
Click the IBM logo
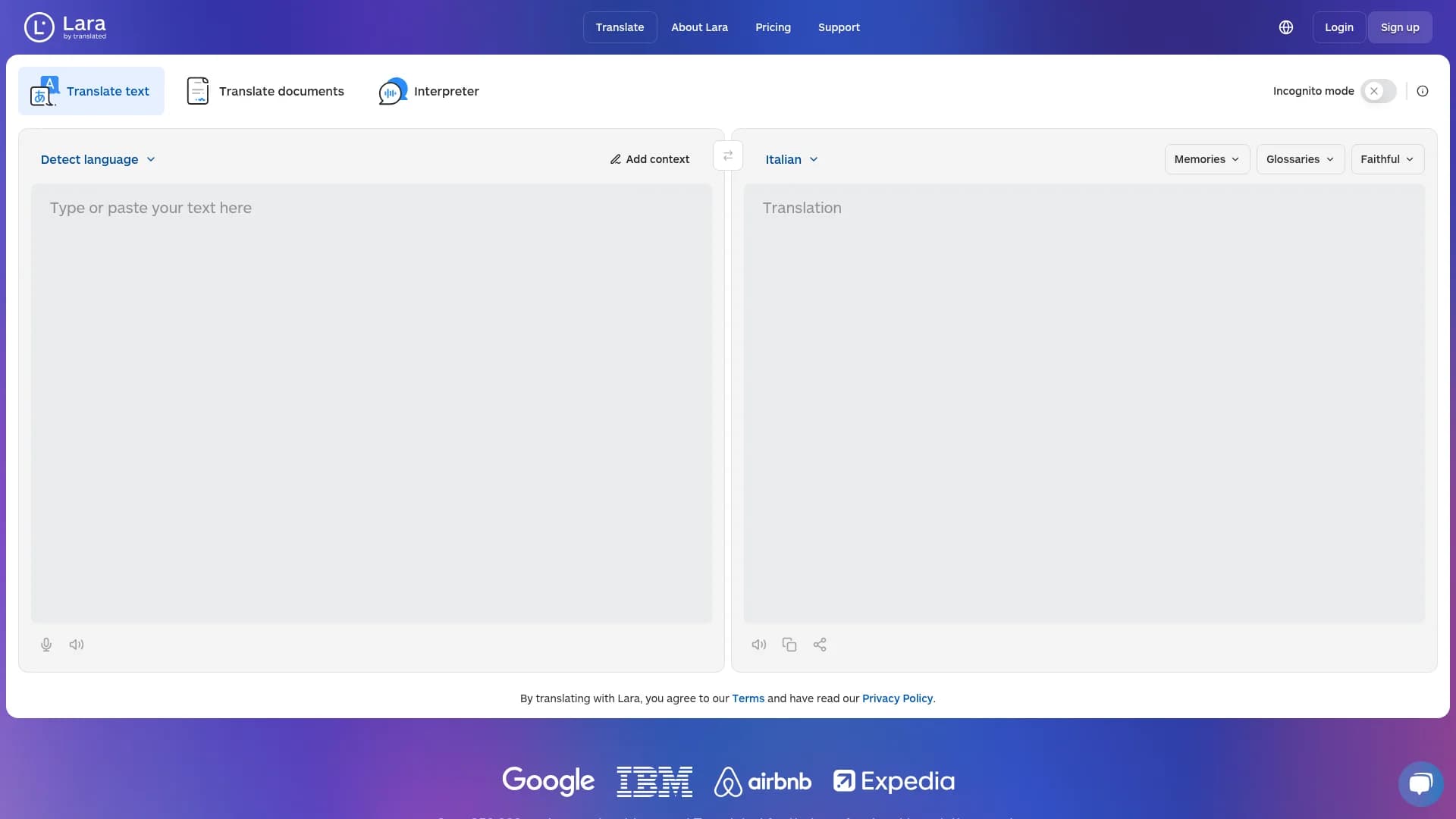[x=654, y=781]
